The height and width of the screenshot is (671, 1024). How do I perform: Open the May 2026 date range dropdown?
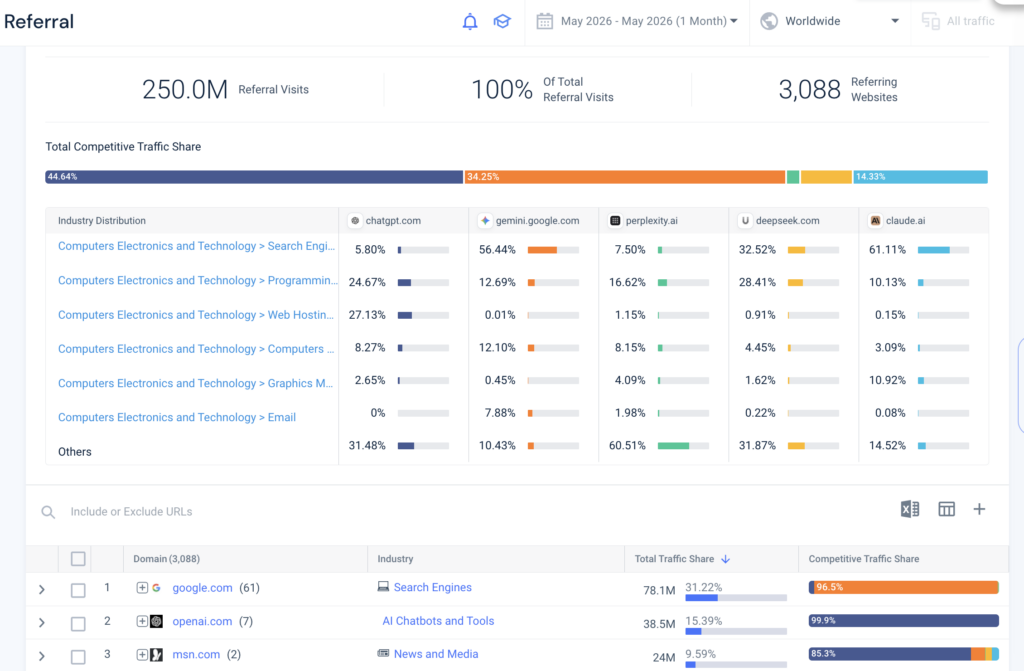(x=637, y=22)
